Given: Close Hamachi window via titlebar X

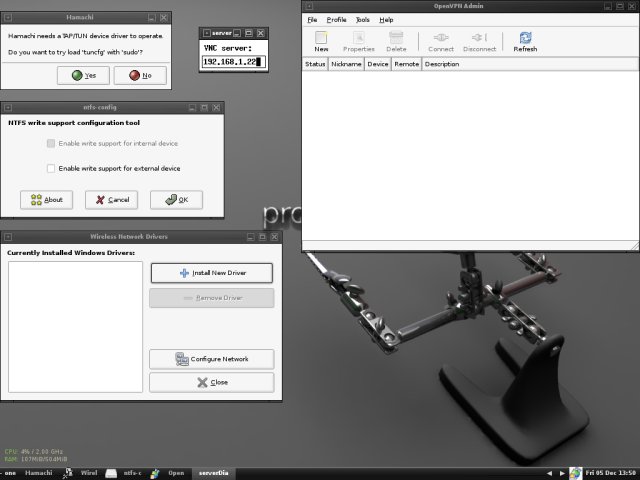Looking at the screenshot, I should [x=164, y=18].
